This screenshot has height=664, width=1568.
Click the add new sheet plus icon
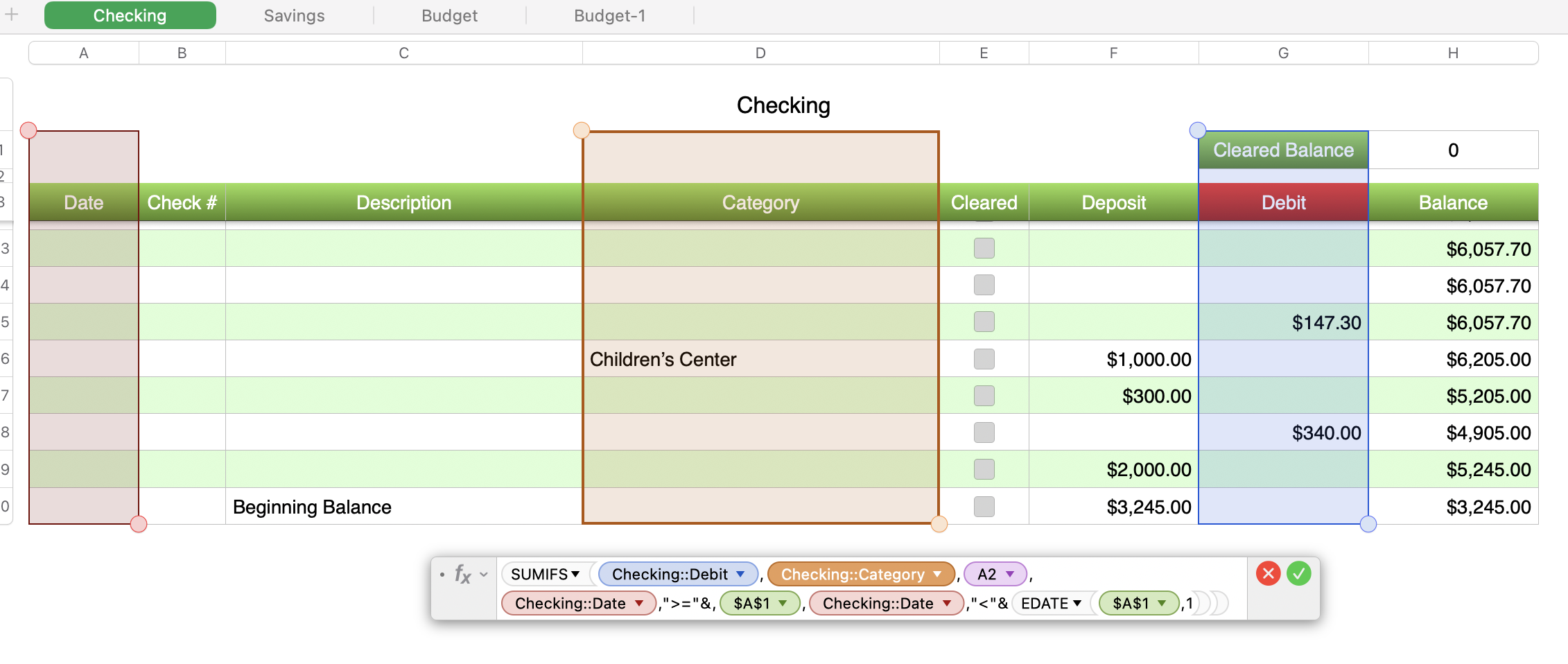coord(12,15)
